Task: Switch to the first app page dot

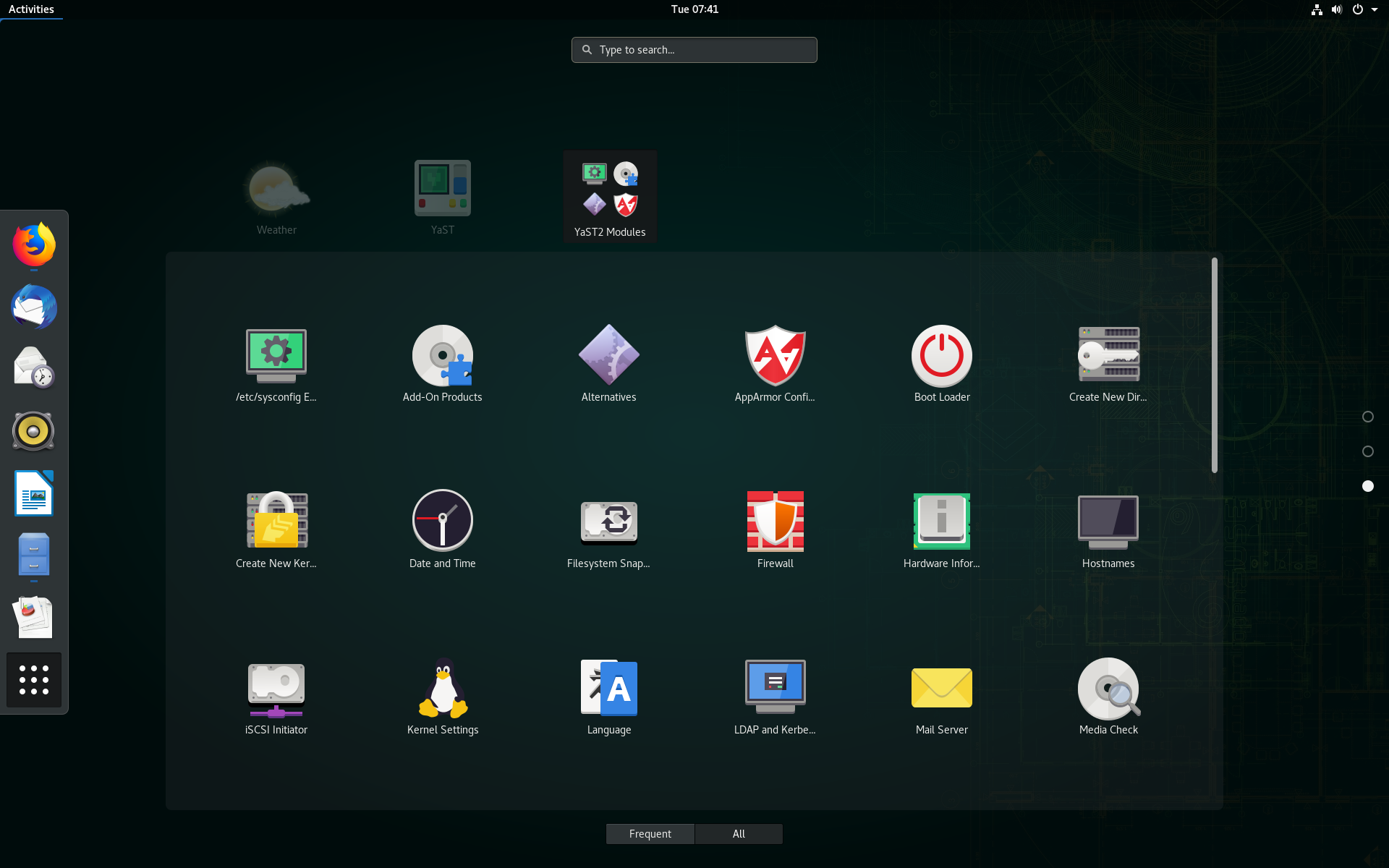Action: point(1367,417)
